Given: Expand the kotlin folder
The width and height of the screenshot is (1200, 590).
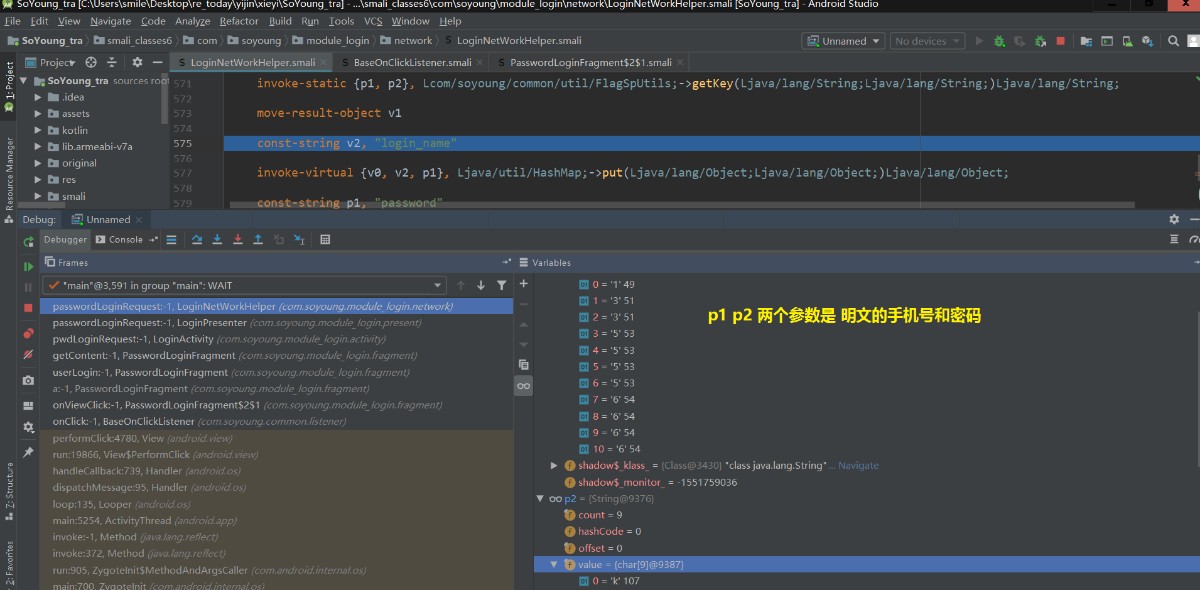Looking at the screenshot, I should [39, 130].
